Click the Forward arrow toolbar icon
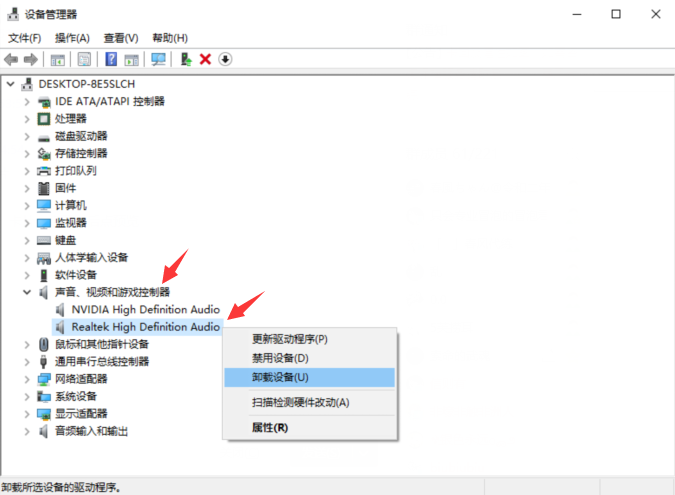This screenshot has width=675, height=495. coord(31,59)
